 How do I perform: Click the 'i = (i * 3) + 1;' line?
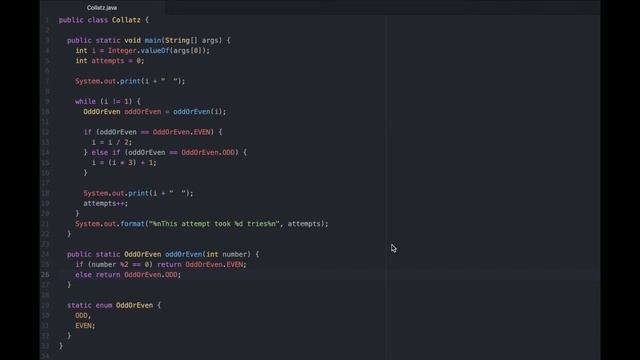(124, 162)
